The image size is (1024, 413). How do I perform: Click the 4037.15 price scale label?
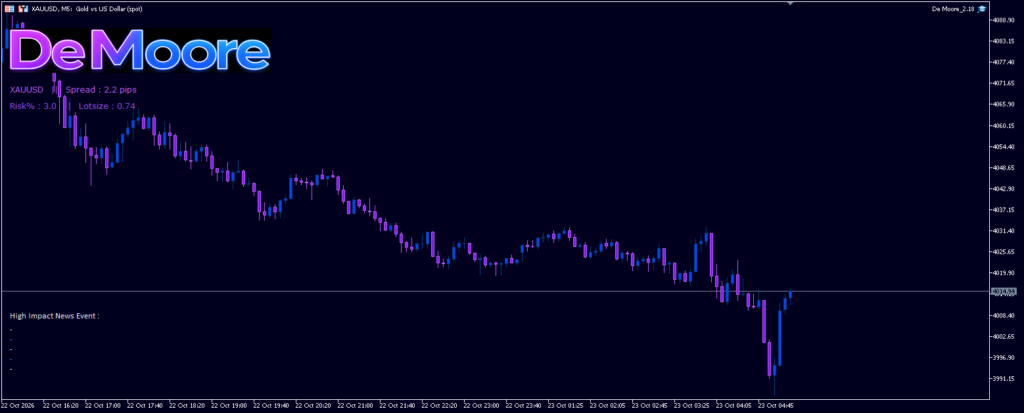click(1003, 210)
